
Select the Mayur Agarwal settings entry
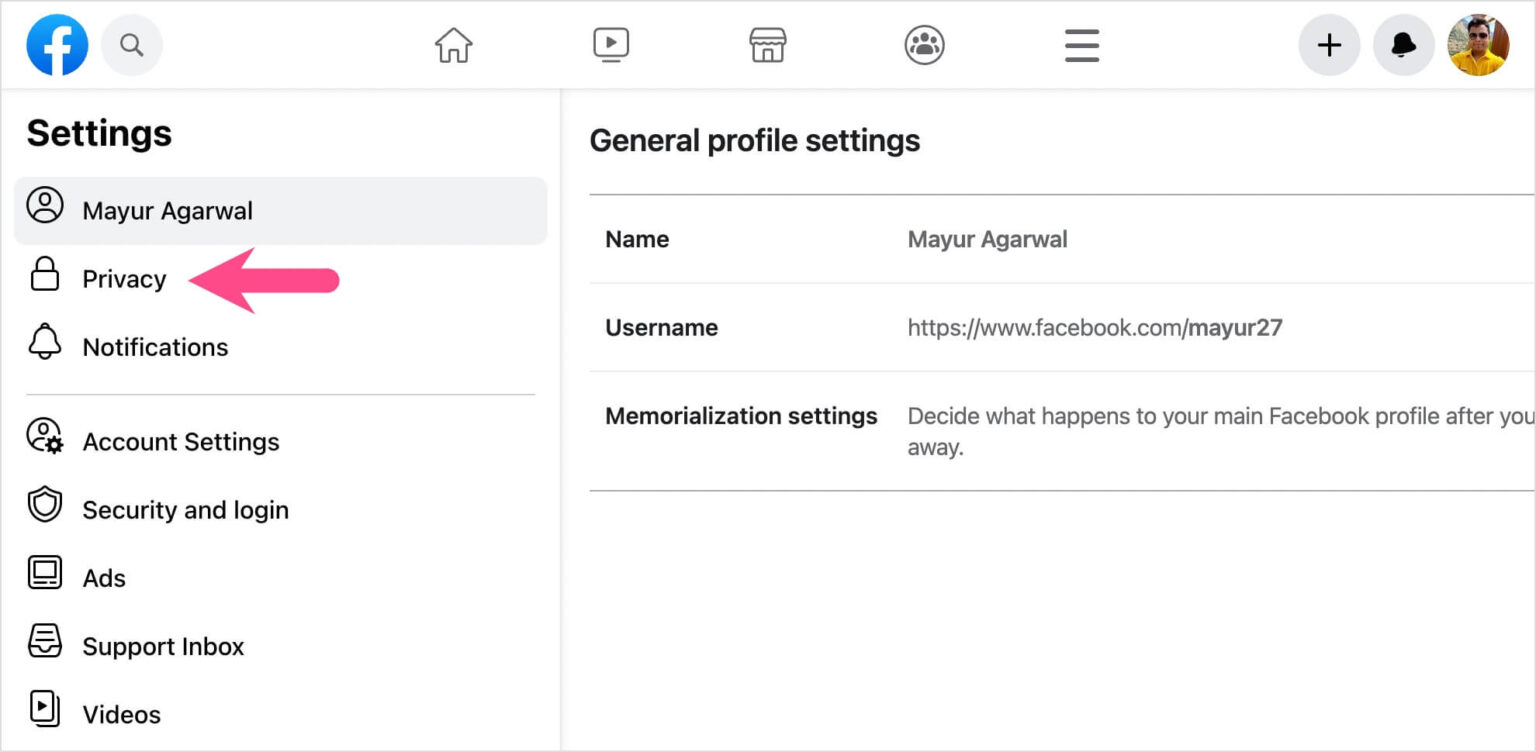point(167,210)
